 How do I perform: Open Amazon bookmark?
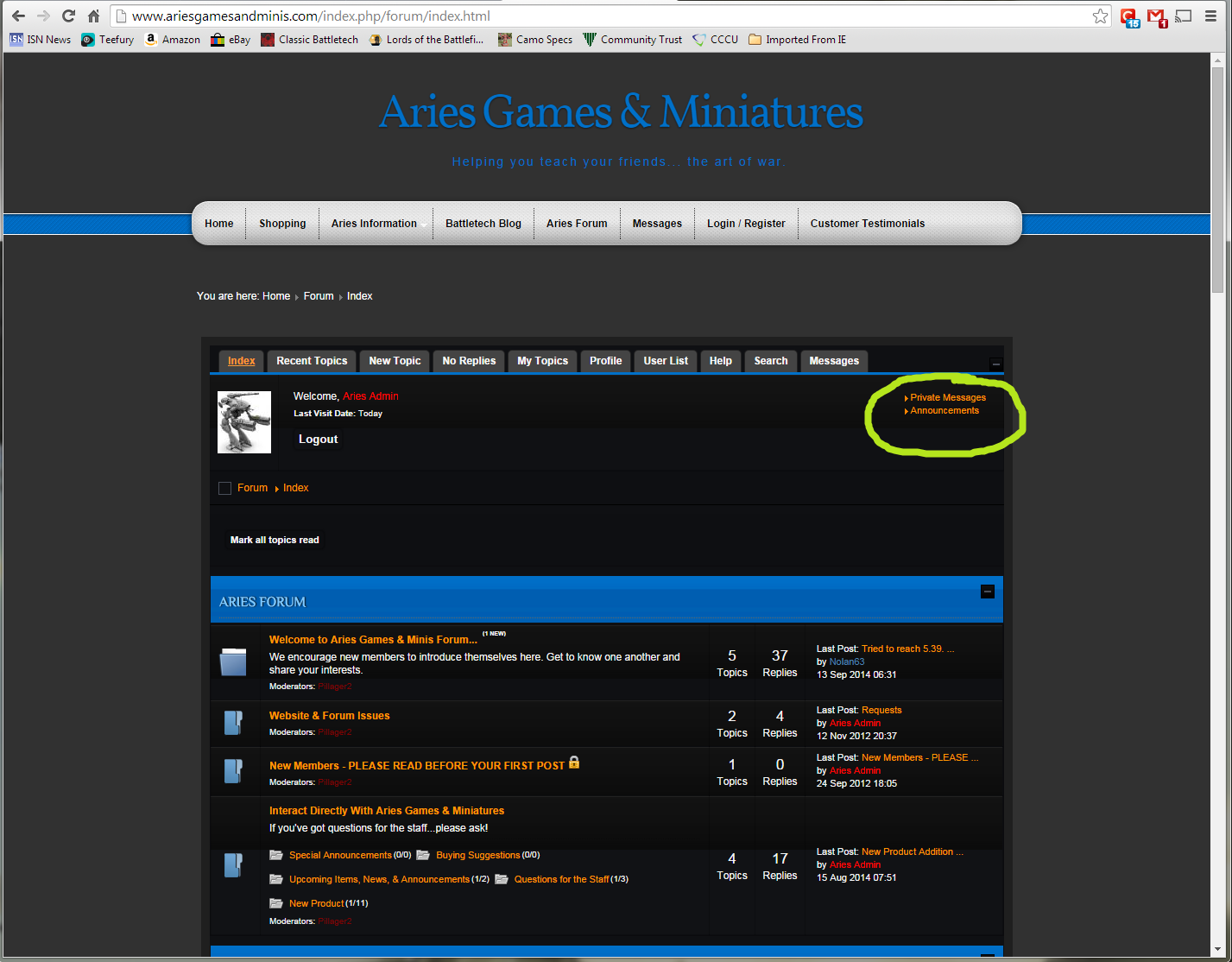173,39
